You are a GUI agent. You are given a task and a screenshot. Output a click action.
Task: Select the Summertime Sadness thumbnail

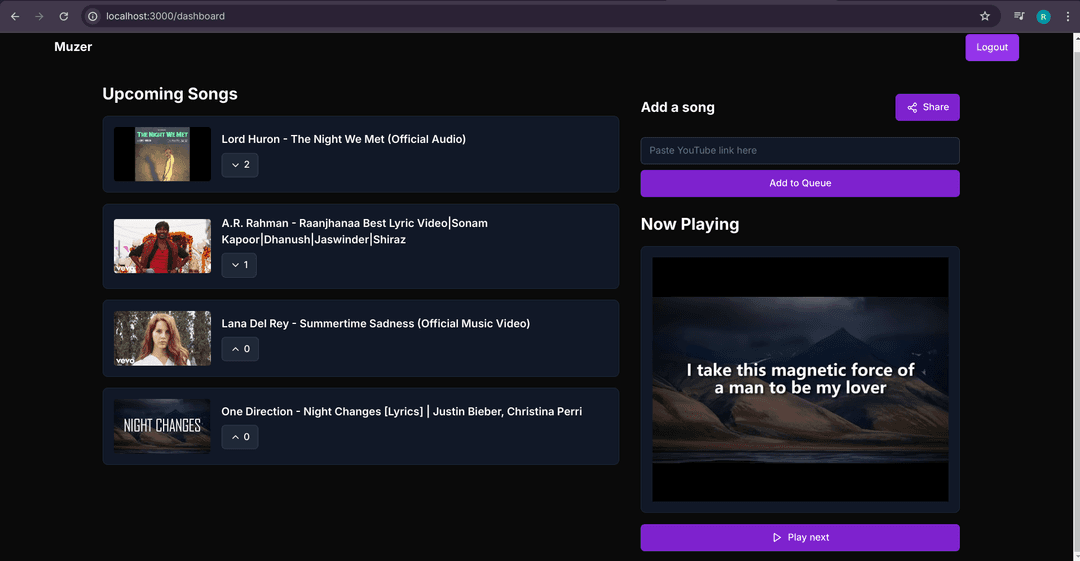pos(162,338)
